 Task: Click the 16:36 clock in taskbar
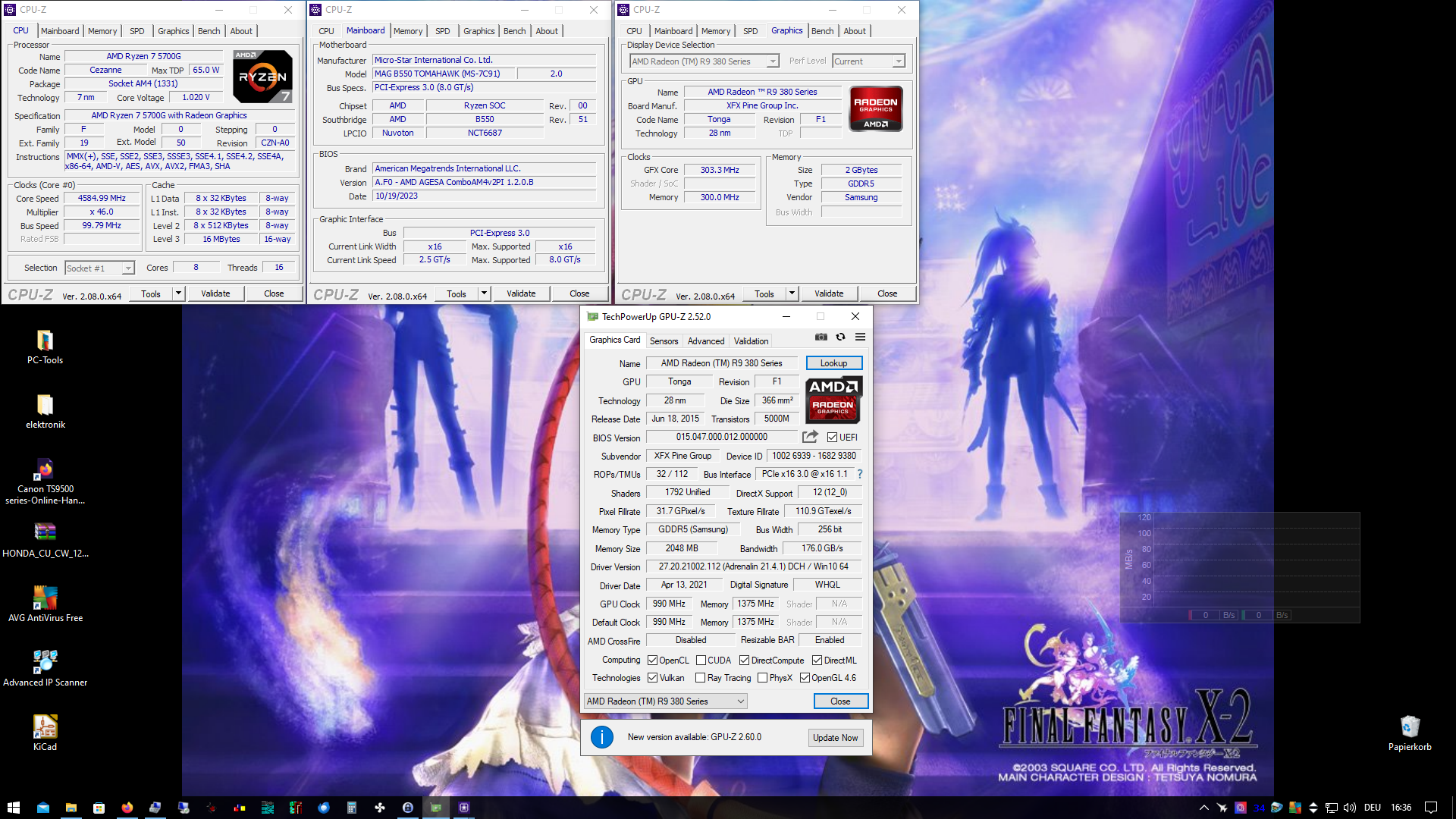1401,808
